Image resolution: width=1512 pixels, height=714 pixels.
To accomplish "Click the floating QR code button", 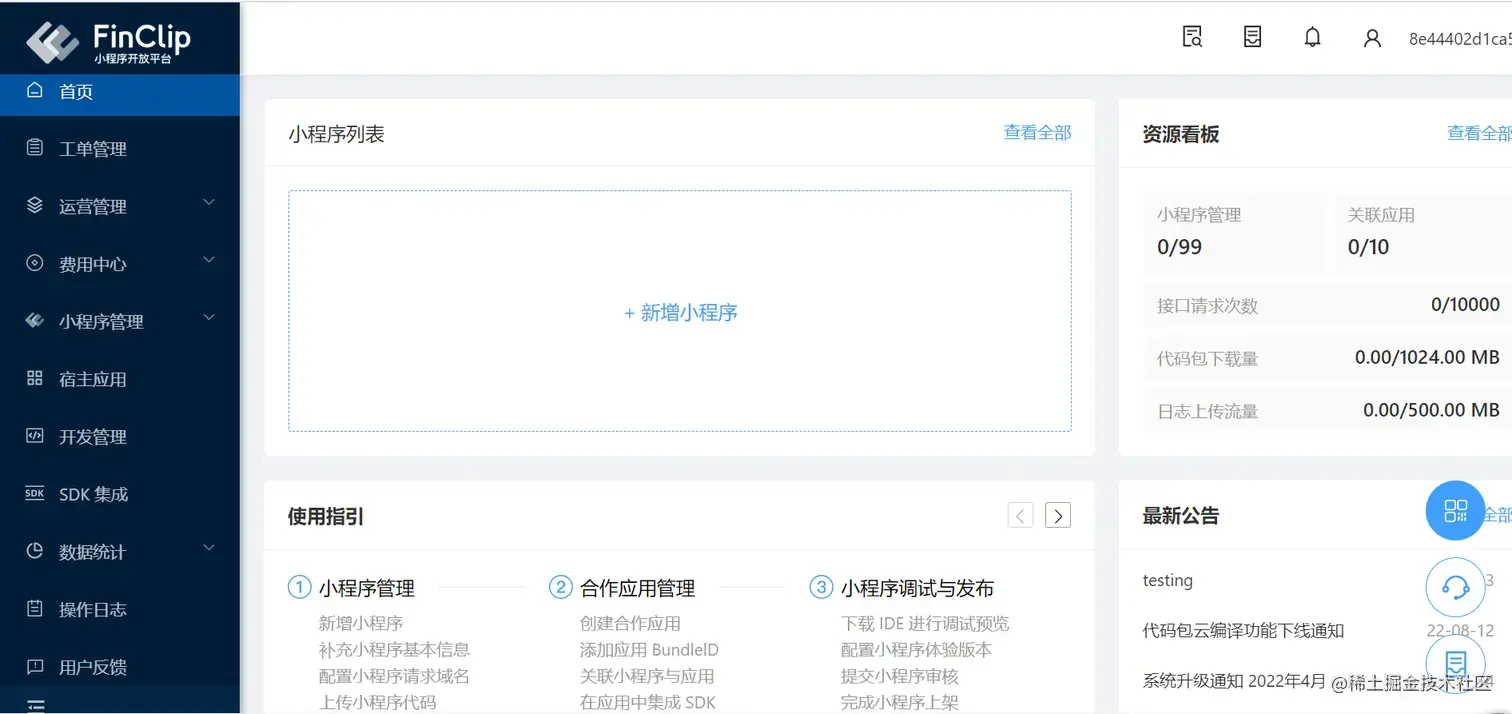I will click(1456, 511).
